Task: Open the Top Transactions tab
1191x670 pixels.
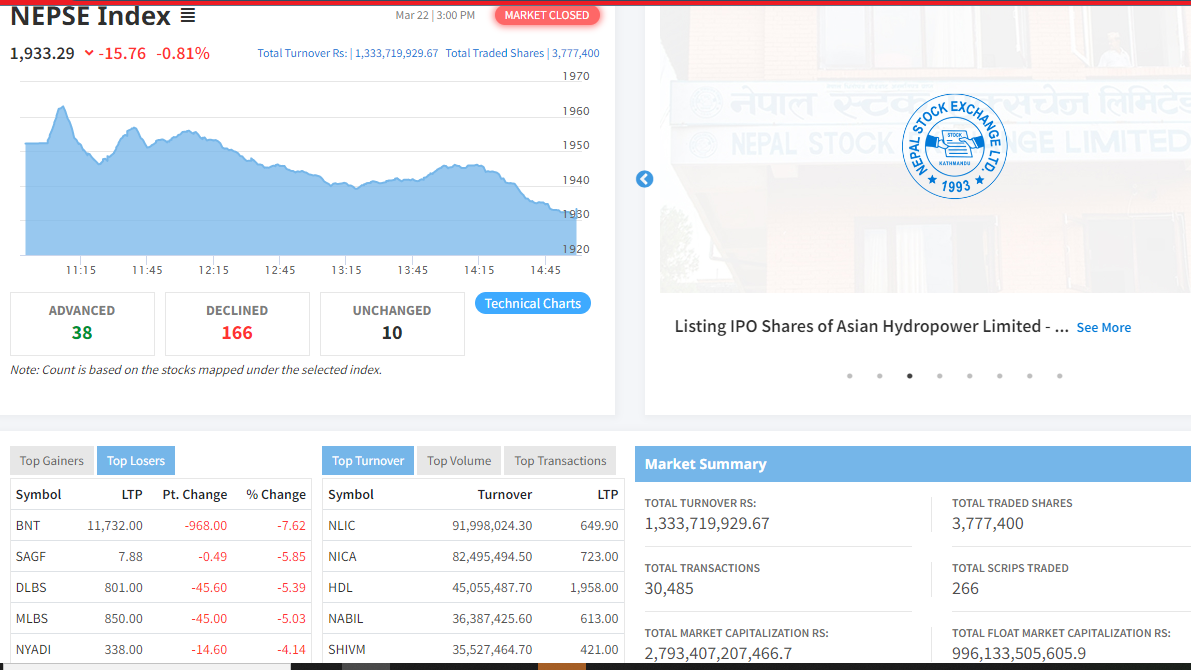Action: (560, 460)
